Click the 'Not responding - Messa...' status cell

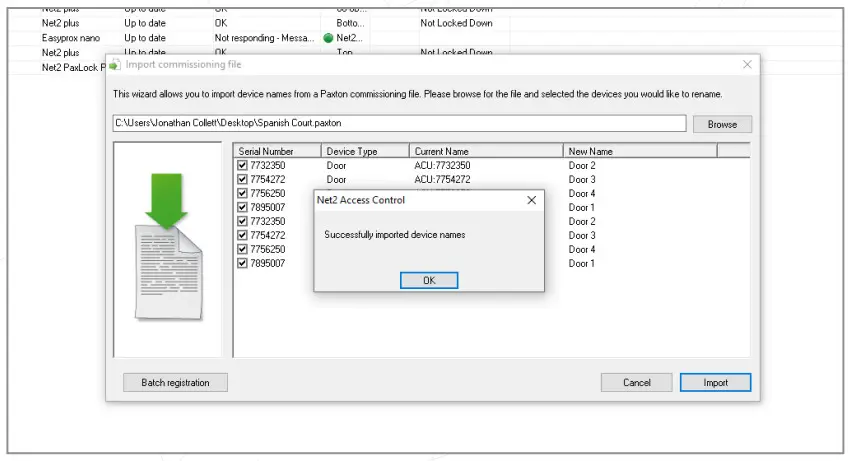(x=264, y=38)
